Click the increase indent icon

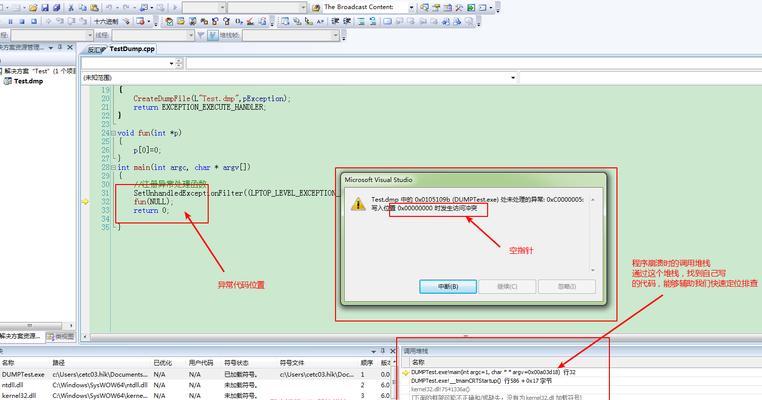[x=347, y=21]
